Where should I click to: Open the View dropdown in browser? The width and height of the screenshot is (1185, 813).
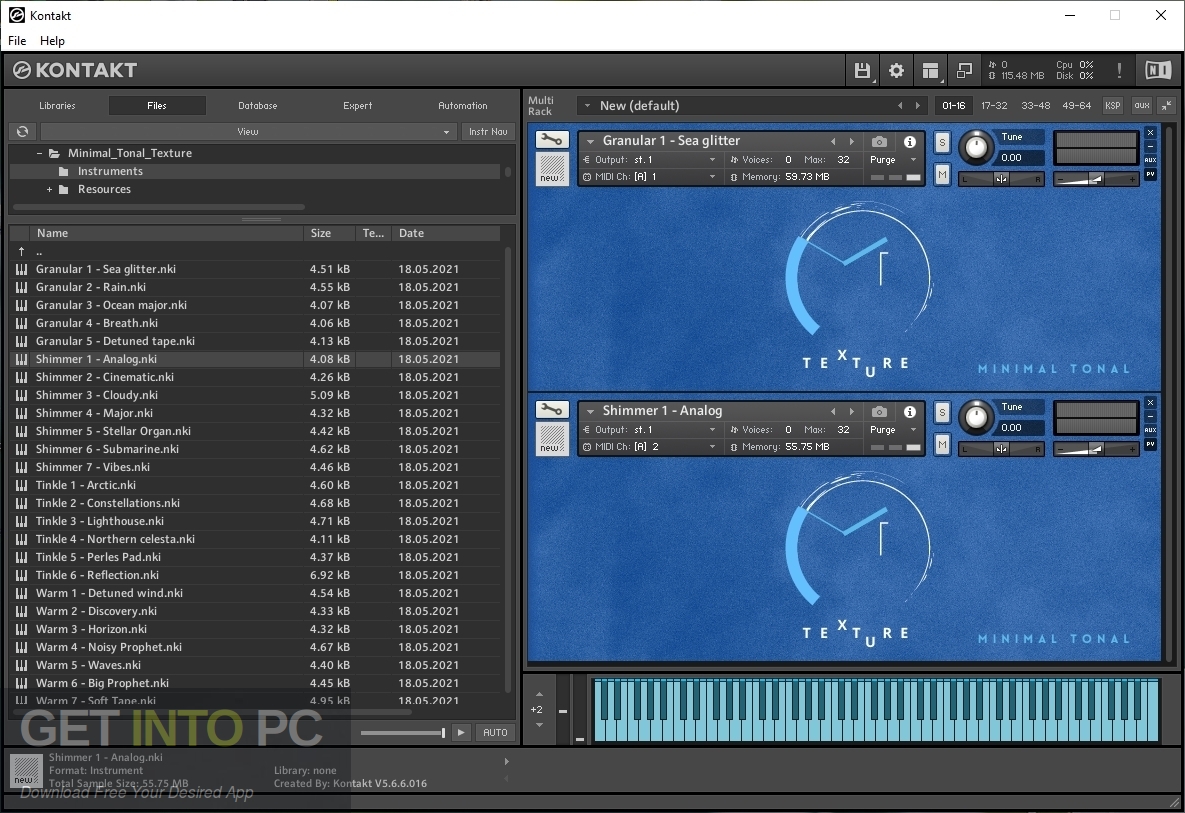(247, 131)
